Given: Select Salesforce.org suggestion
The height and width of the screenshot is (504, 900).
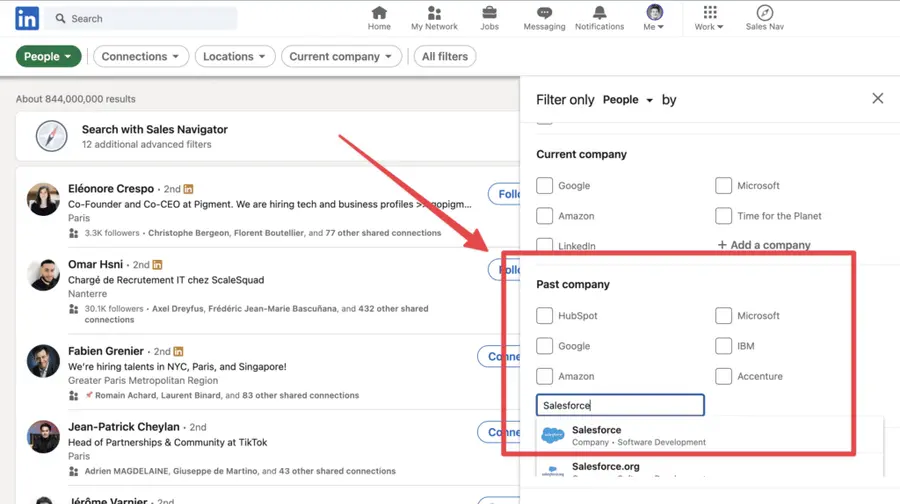Looking at the screenshot, I should click(x=709, y=467).
